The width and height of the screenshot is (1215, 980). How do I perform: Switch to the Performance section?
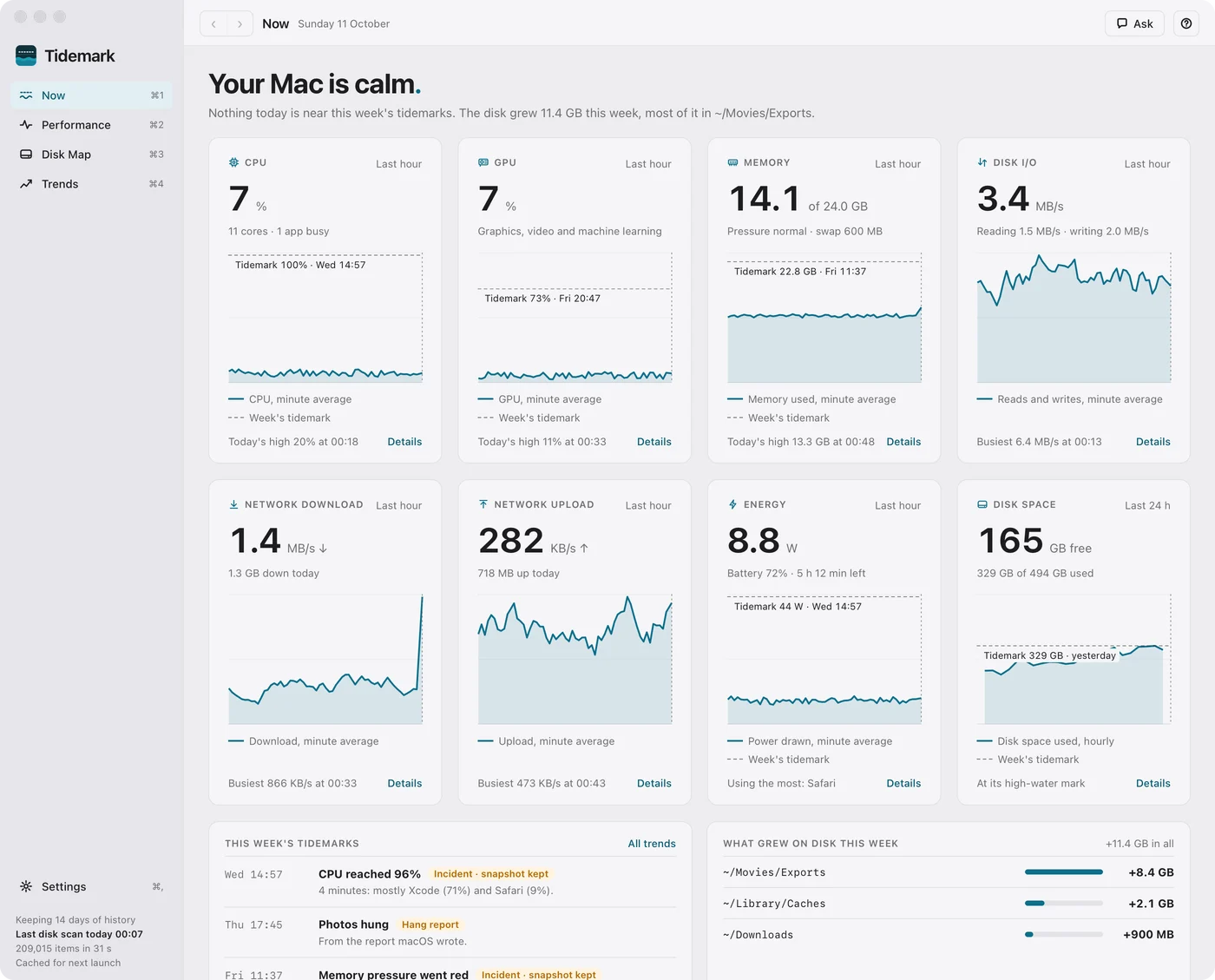pos(91,125)
